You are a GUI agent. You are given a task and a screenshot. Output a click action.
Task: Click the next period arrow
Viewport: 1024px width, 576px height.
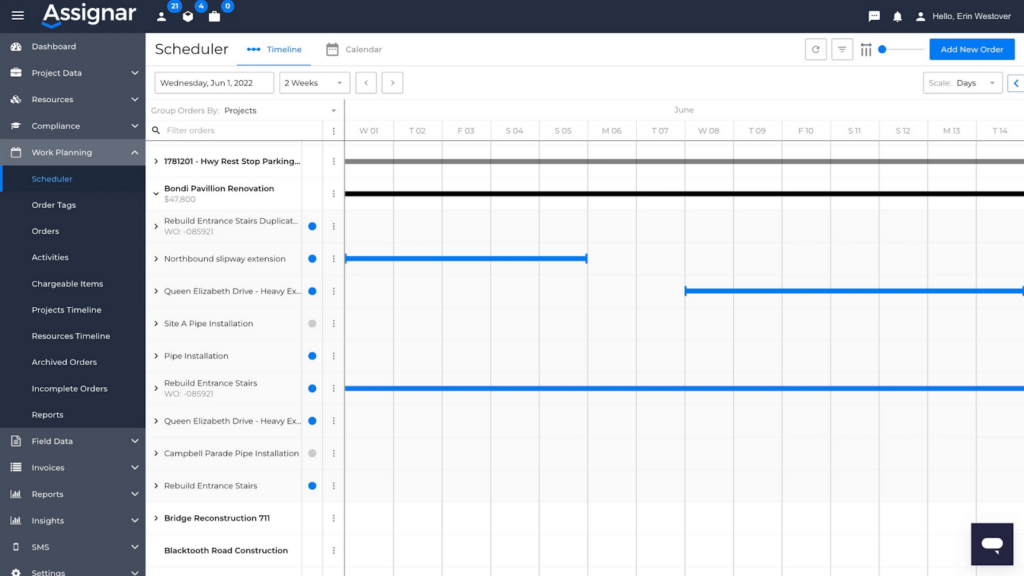tap(390, 83)
